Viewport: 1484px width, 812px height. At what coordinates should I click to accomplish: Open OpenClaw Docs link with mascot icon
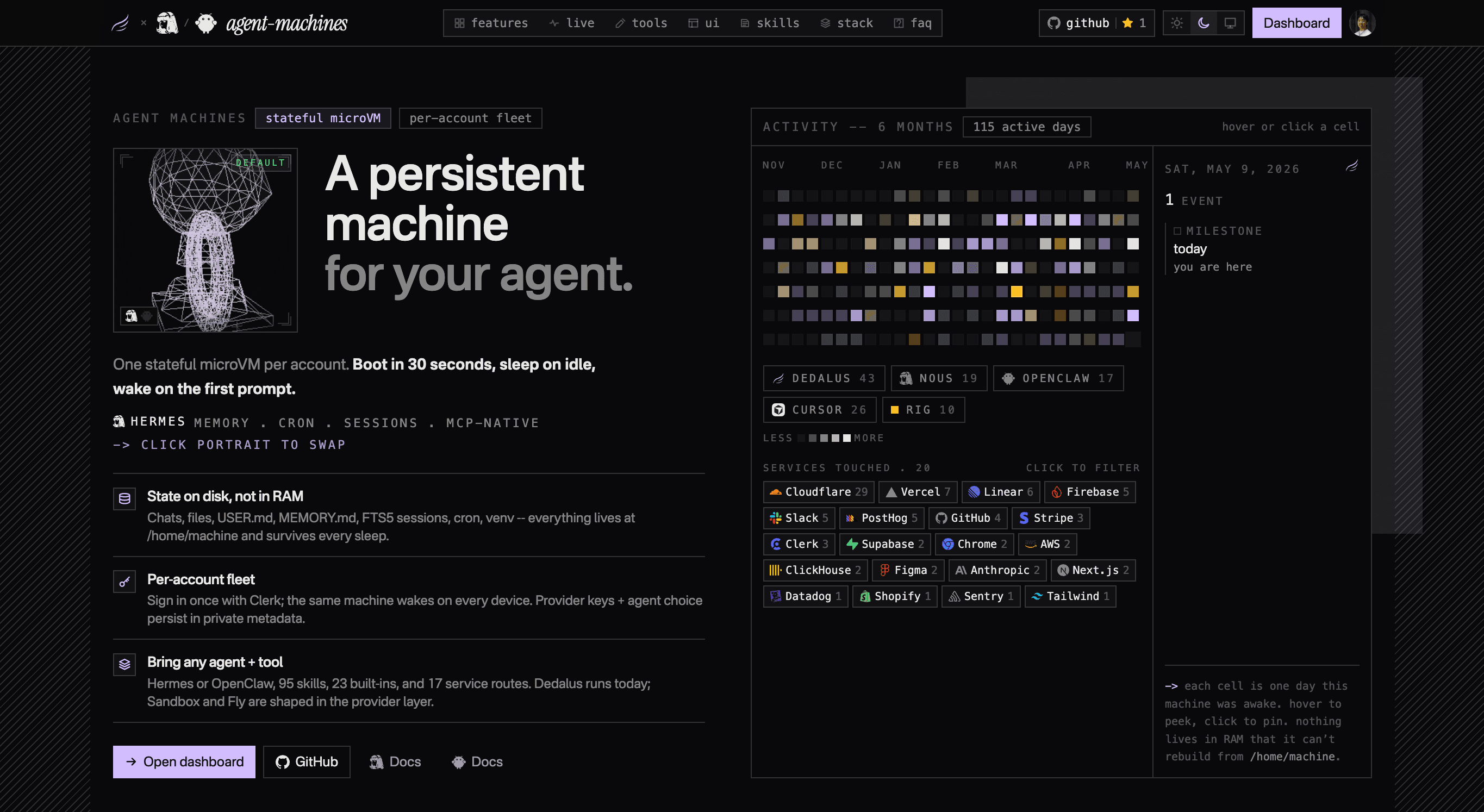(477, 762)
